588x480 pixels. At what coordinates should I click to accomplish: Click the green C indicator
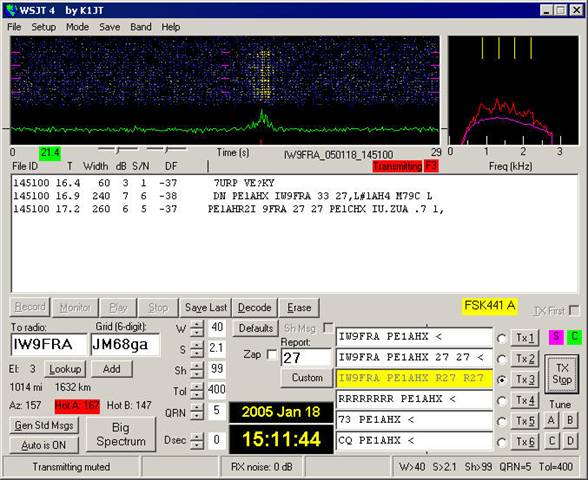pos(574,337)
